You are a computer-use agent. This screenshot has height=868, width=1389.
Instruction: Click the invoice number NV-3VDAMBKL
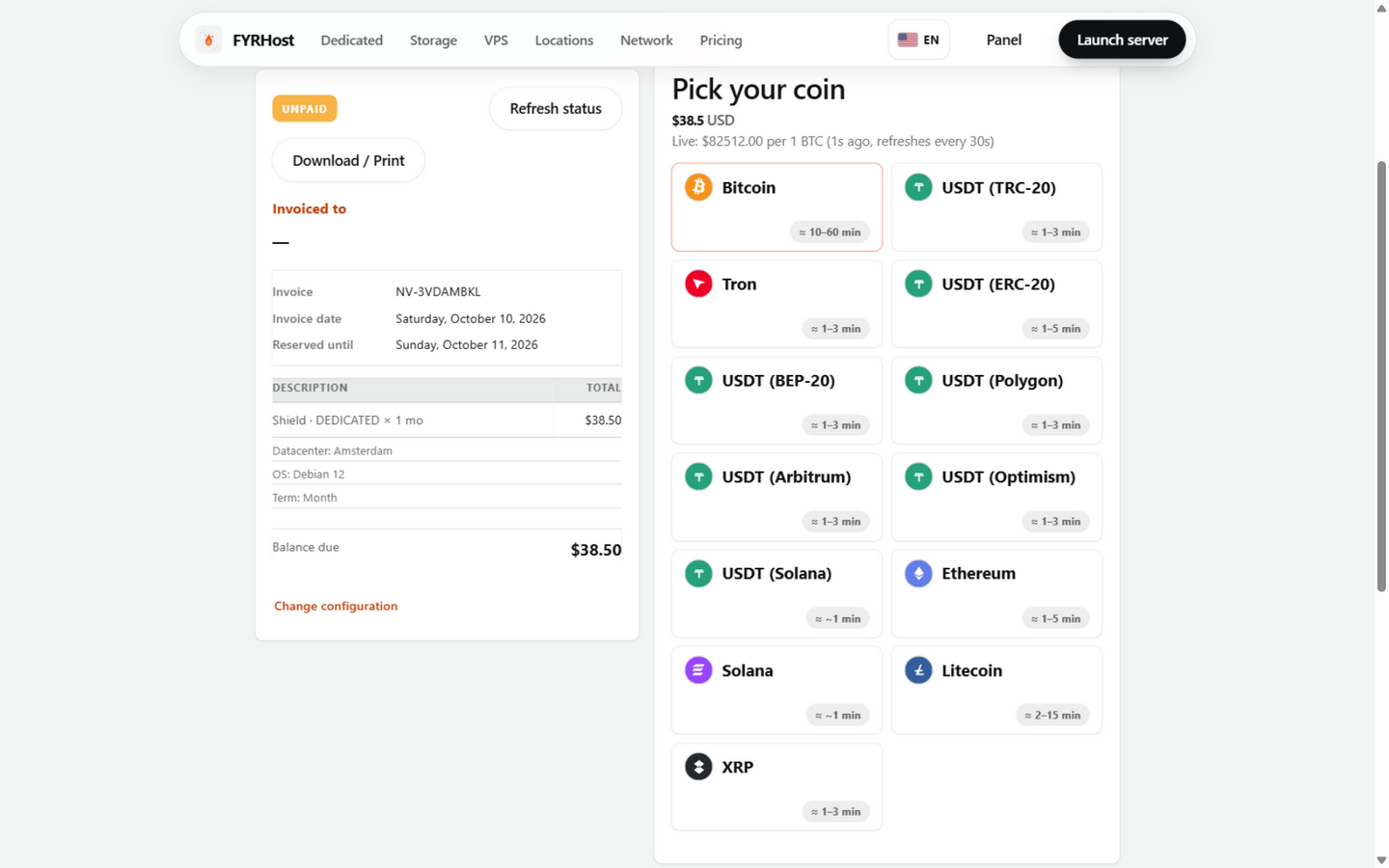point(438,291)
